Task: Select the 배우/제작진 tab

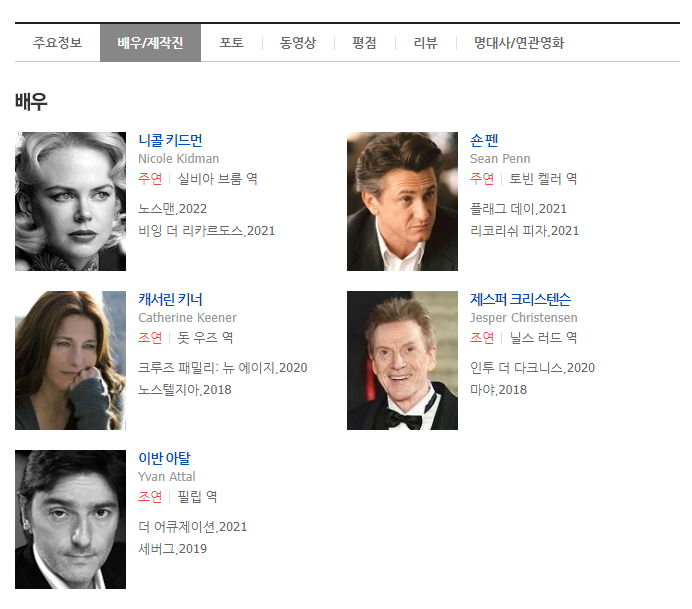Action: (x=150, y=43)
